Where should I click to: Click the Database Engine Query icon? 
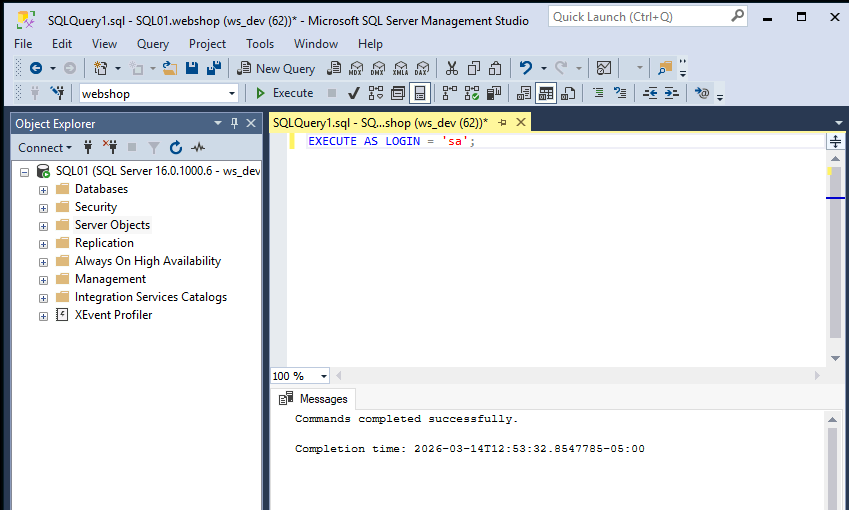click(334, 68)
